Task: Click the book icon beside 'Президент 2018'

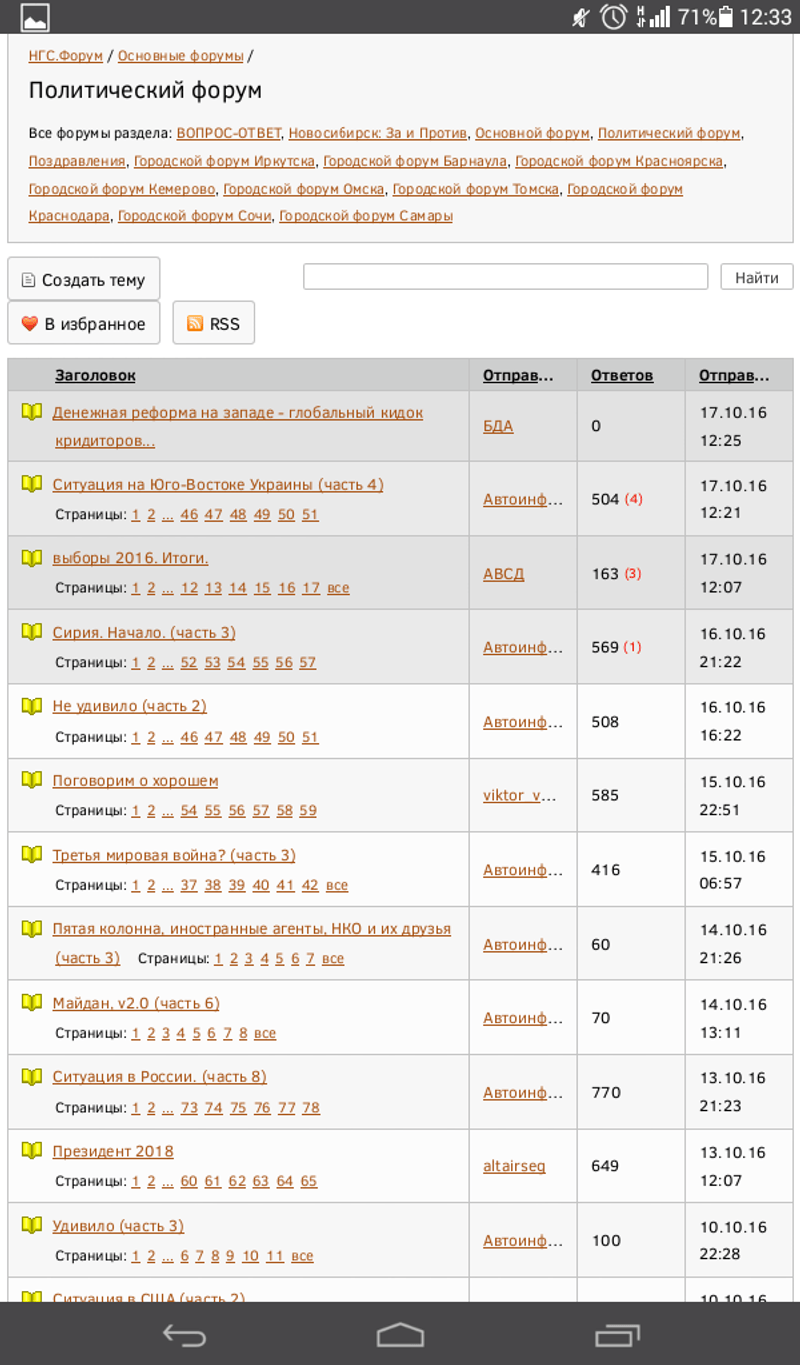Action: pos(32,1151)
